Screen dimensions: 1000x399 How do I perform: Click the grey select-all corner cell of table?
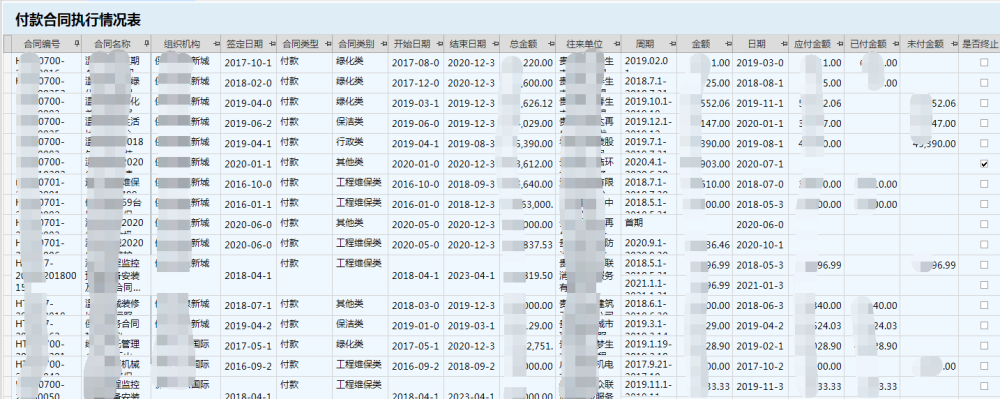[x=7, y=44]
